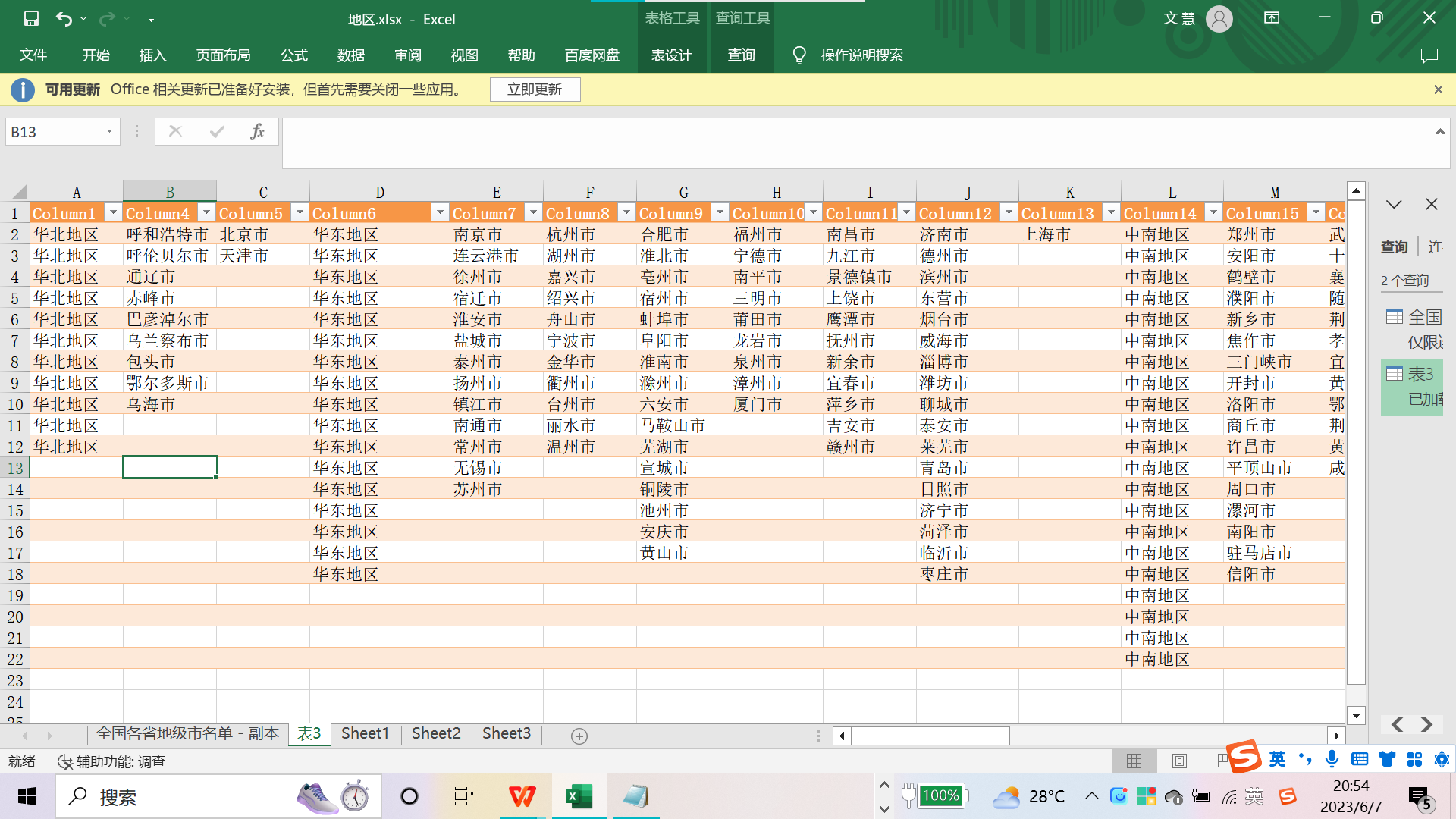
Task: Open the 表设计 ribbon tab
Action: click(671, 55)
